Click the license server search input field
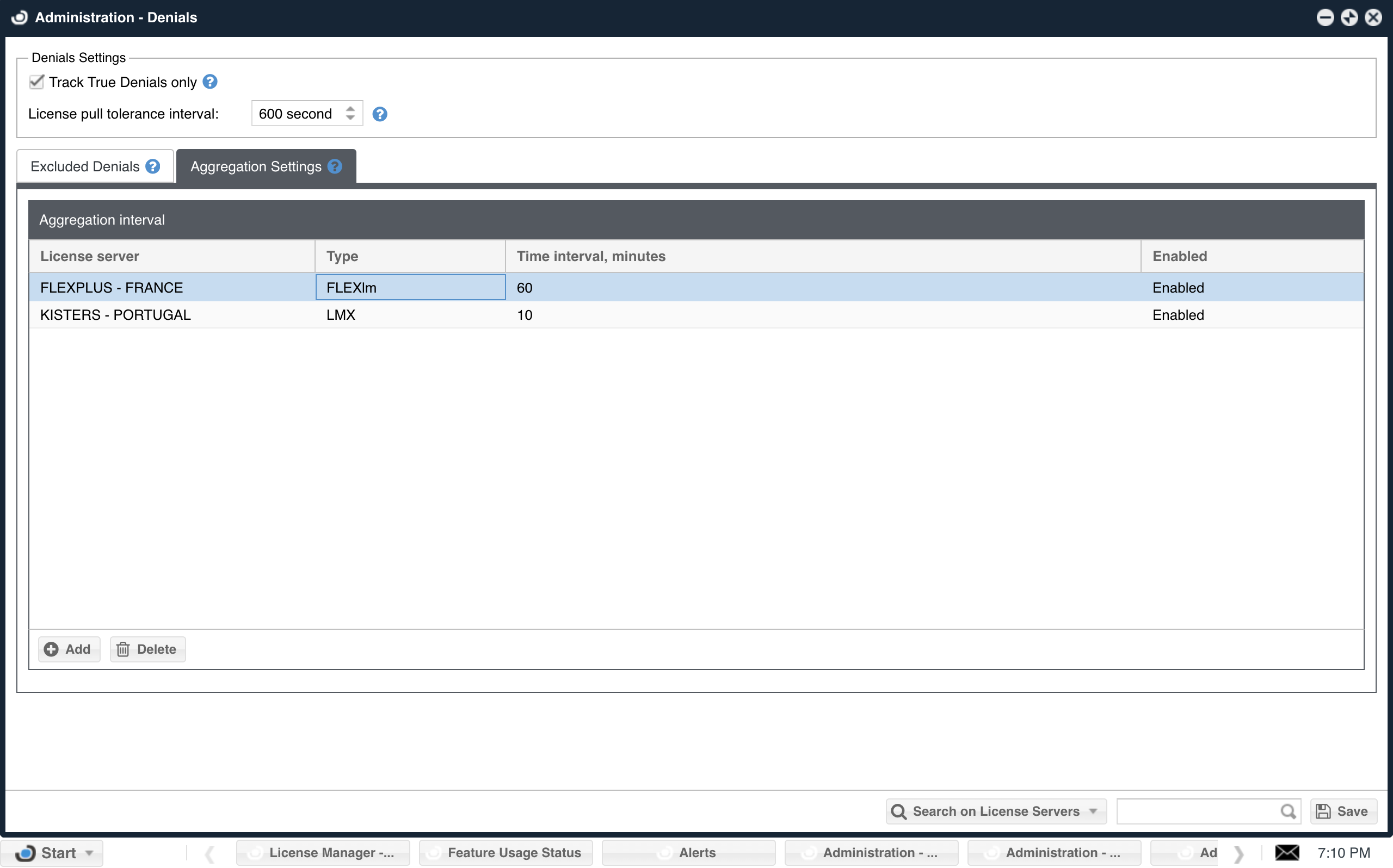This screenshot has height=868, width=1393. click(1197, 811)
